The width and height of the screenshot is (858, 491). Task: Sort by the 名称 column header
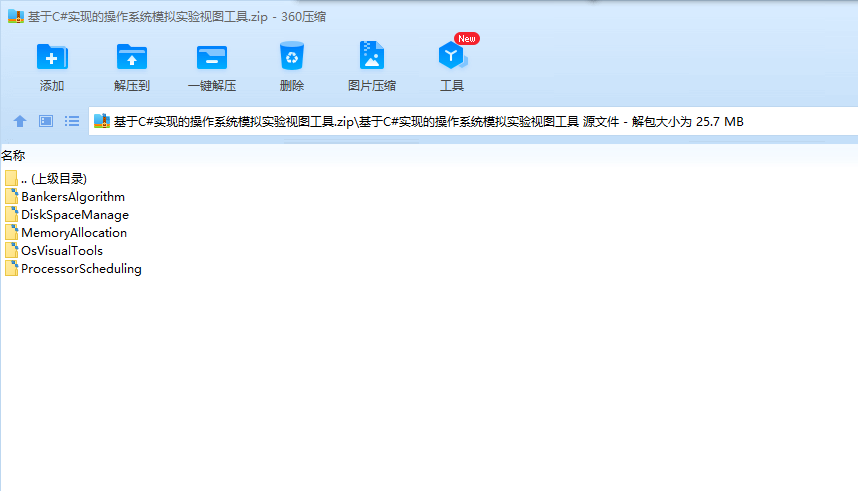(x=13, y=155)
